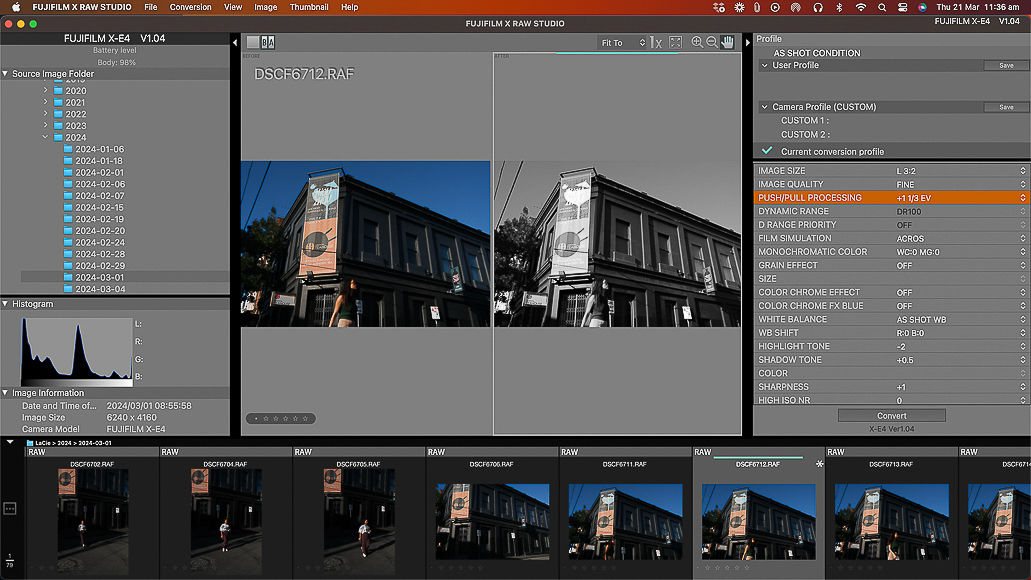This screenshot has width=1031, height=580.
Task: Select CUSTOM 2 profile
Action: click(x=805, y=134)
